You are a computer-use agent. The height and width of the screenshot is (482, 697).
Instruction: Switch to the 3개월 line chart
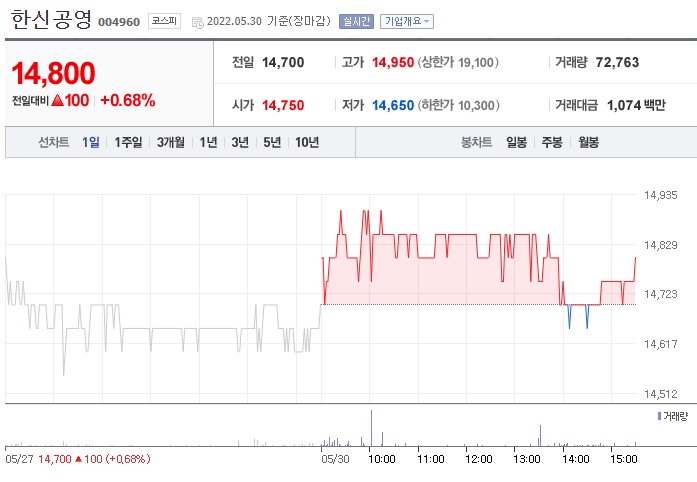point(171,142)
